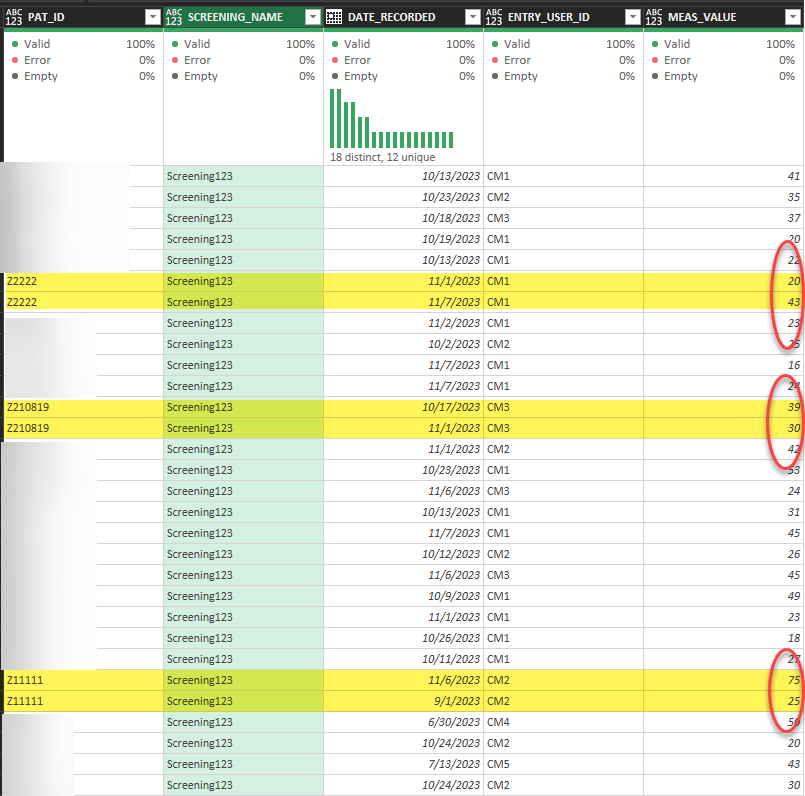Screen dimensions: 805x796
Task: Click the Error 0% quality line under SCREENING_NAME
Action: (x=243, y=60)
